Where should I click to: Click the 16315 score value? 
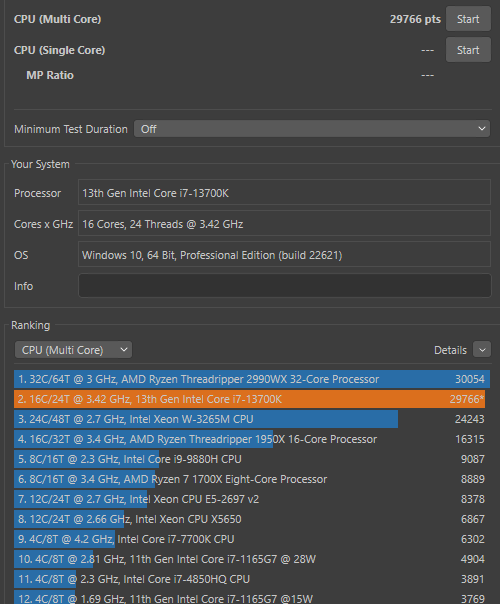coord(470,439)
